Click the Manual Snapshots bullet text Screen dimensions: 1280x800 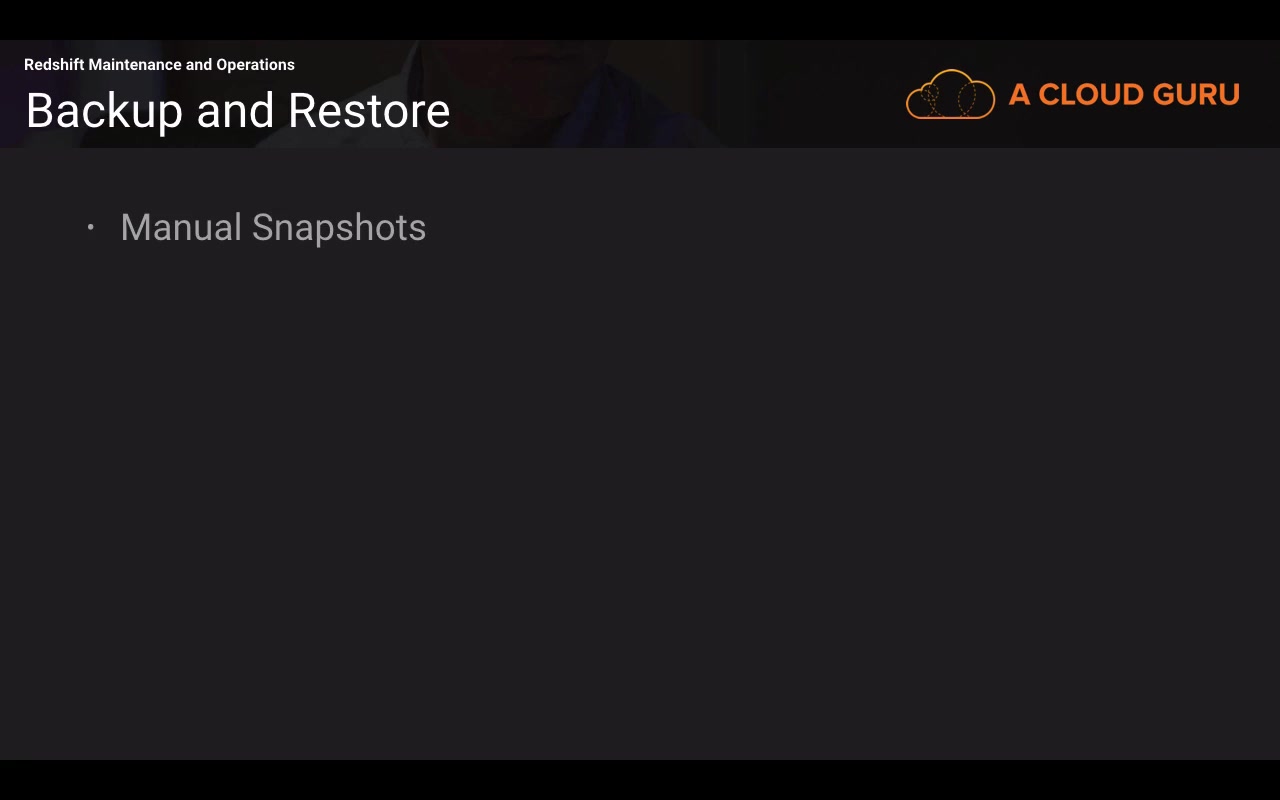pos(273,228)
